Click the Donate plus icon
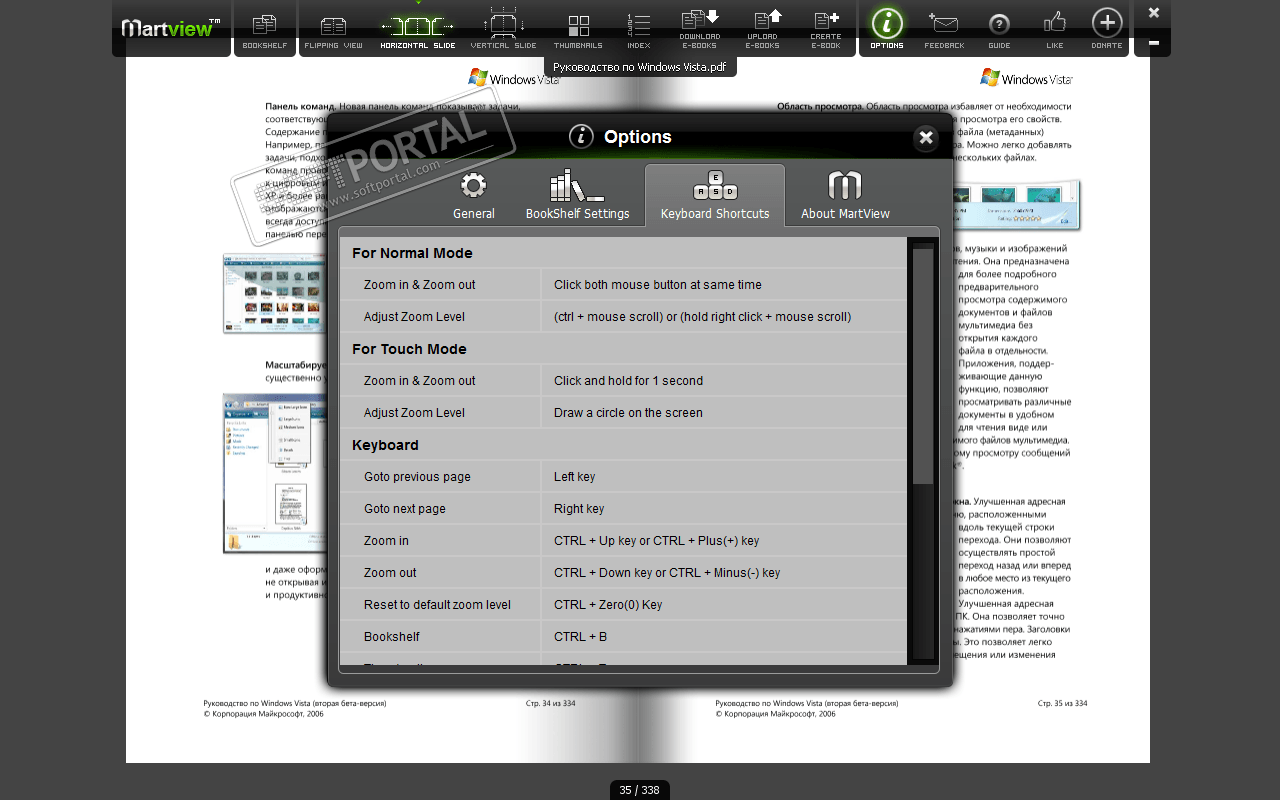The width and height of the screenshot is (1280, 800). (x=1107, y=29)
